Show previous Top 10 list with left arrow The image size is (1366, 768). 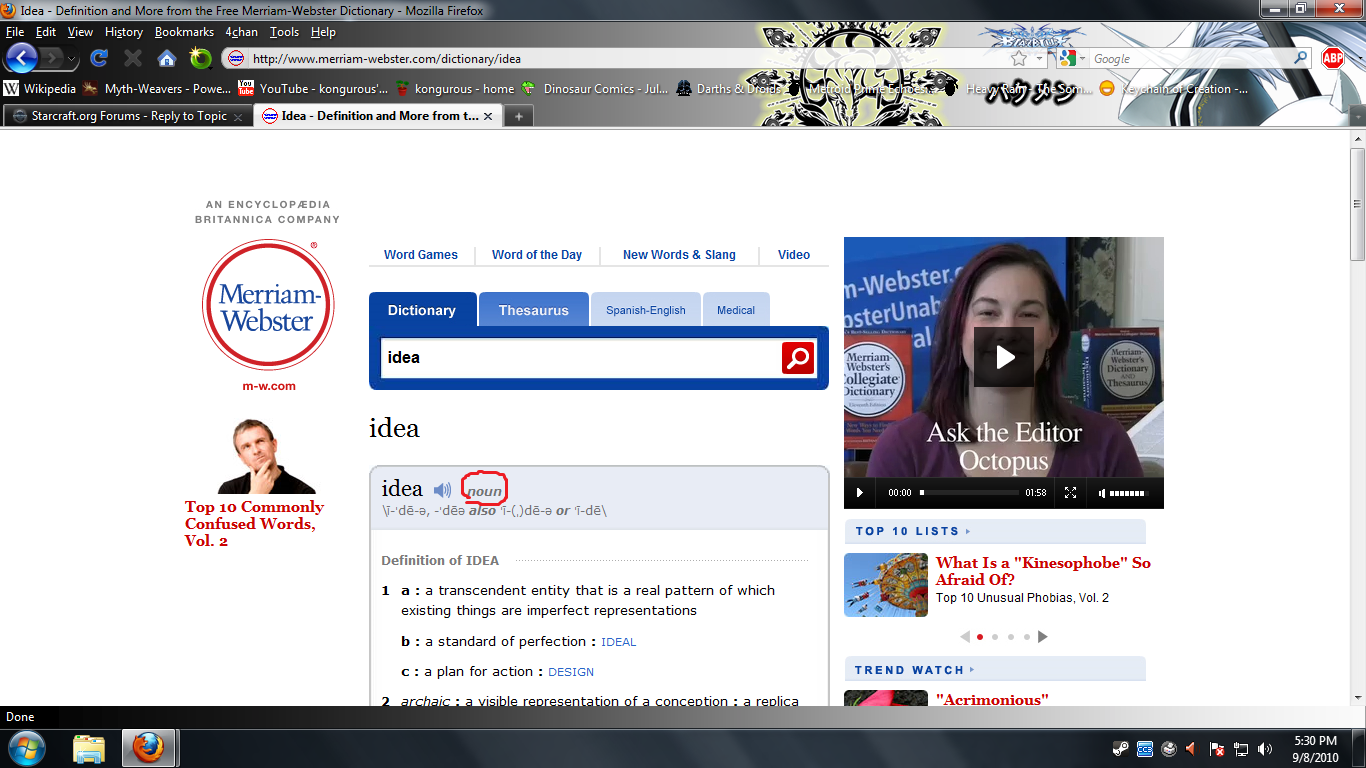click(965, 636)
